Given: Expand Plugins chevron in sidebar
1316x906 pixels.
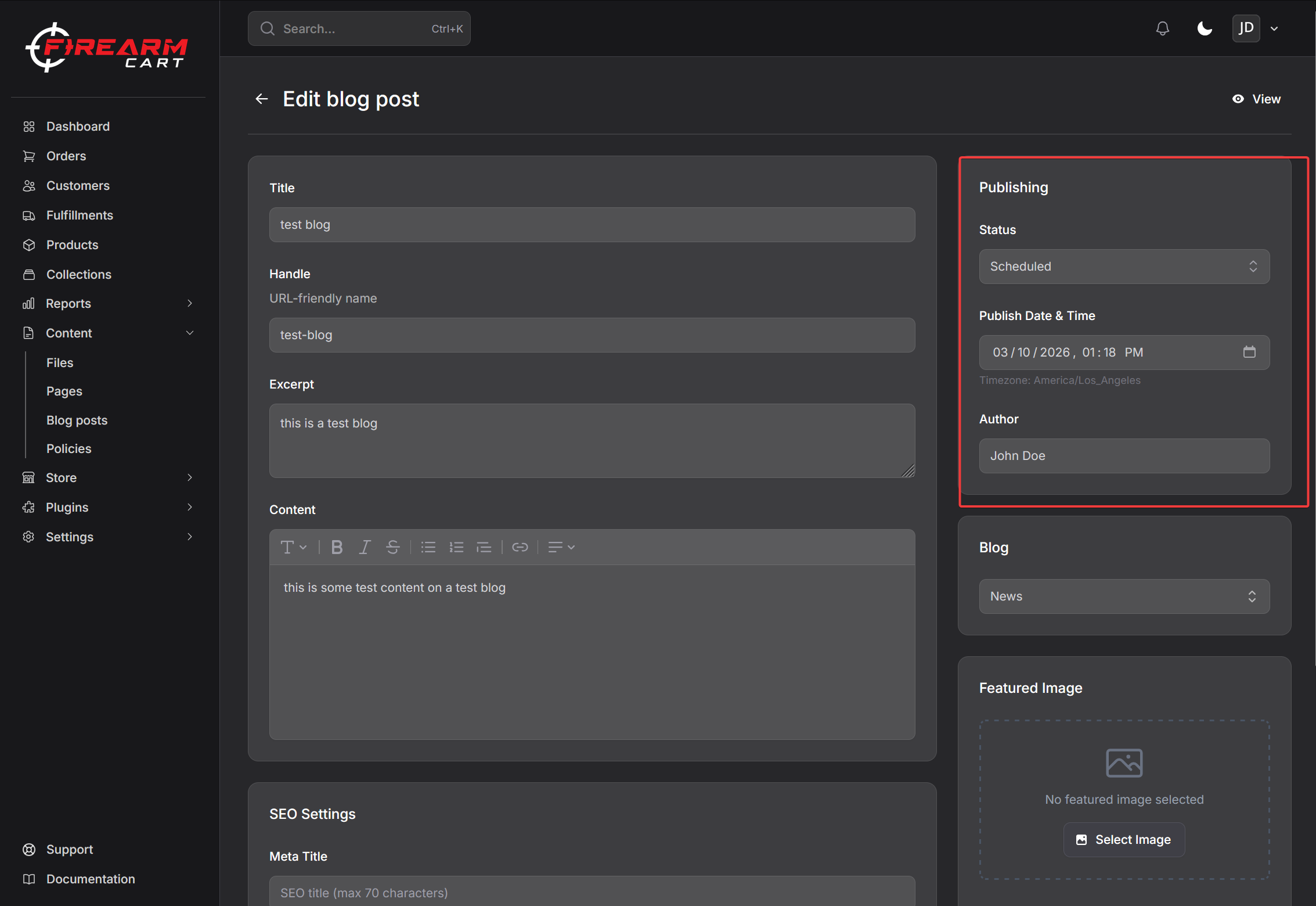Looking at the screenshot, I should click(x=189, y=507).
